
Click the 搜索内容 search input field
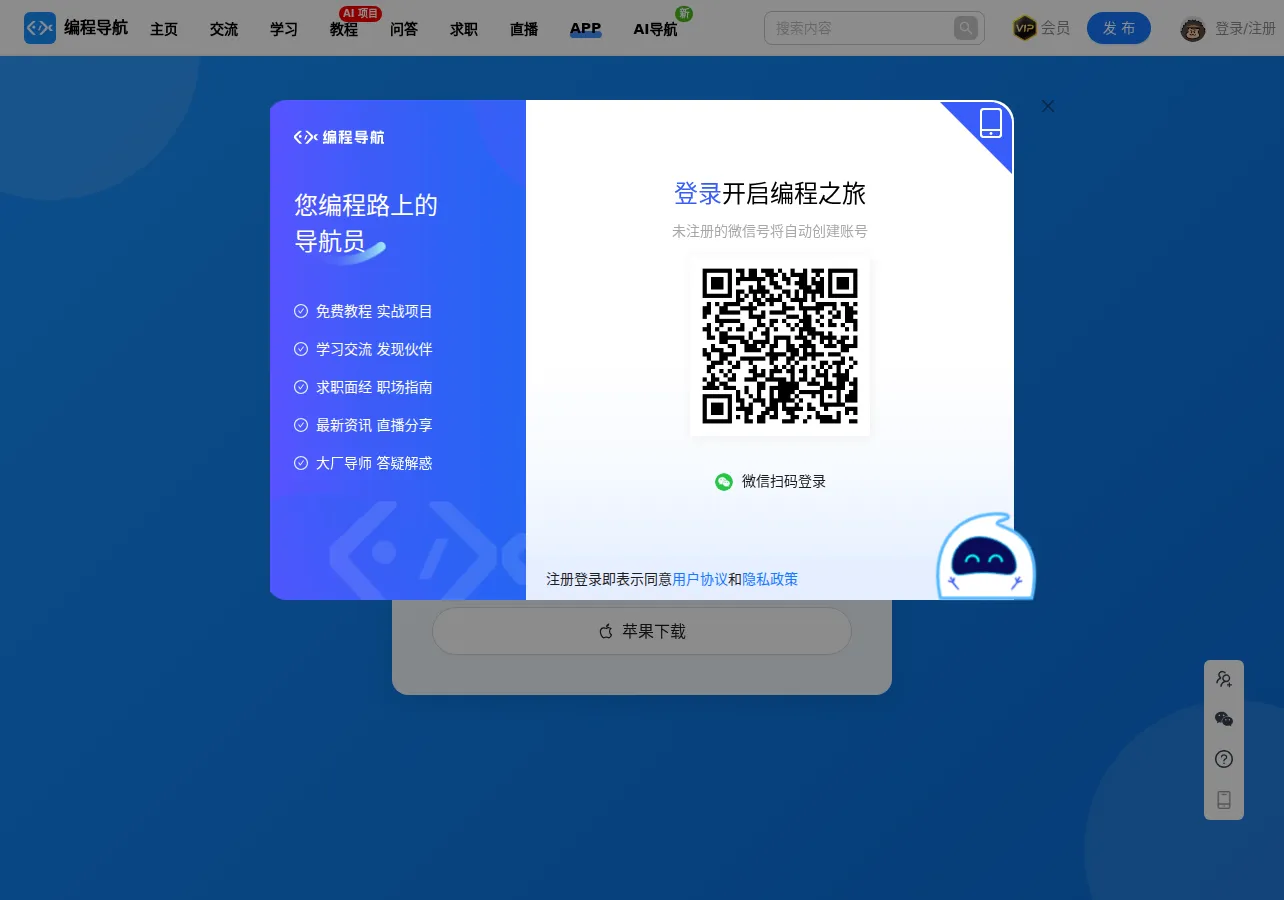(860, 28)
